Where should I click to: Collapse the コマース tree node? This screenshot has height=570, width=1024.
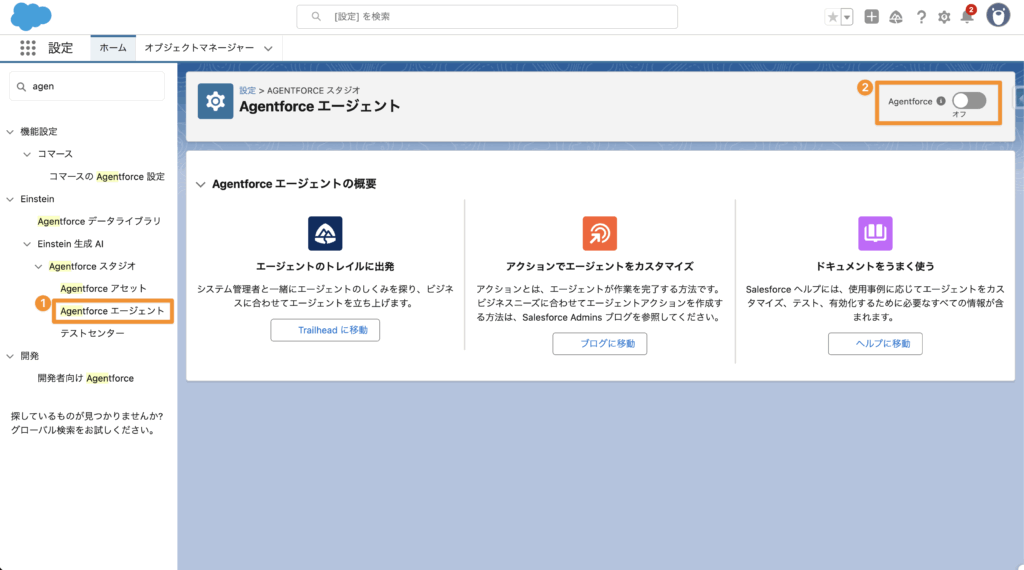coord(27,154)
